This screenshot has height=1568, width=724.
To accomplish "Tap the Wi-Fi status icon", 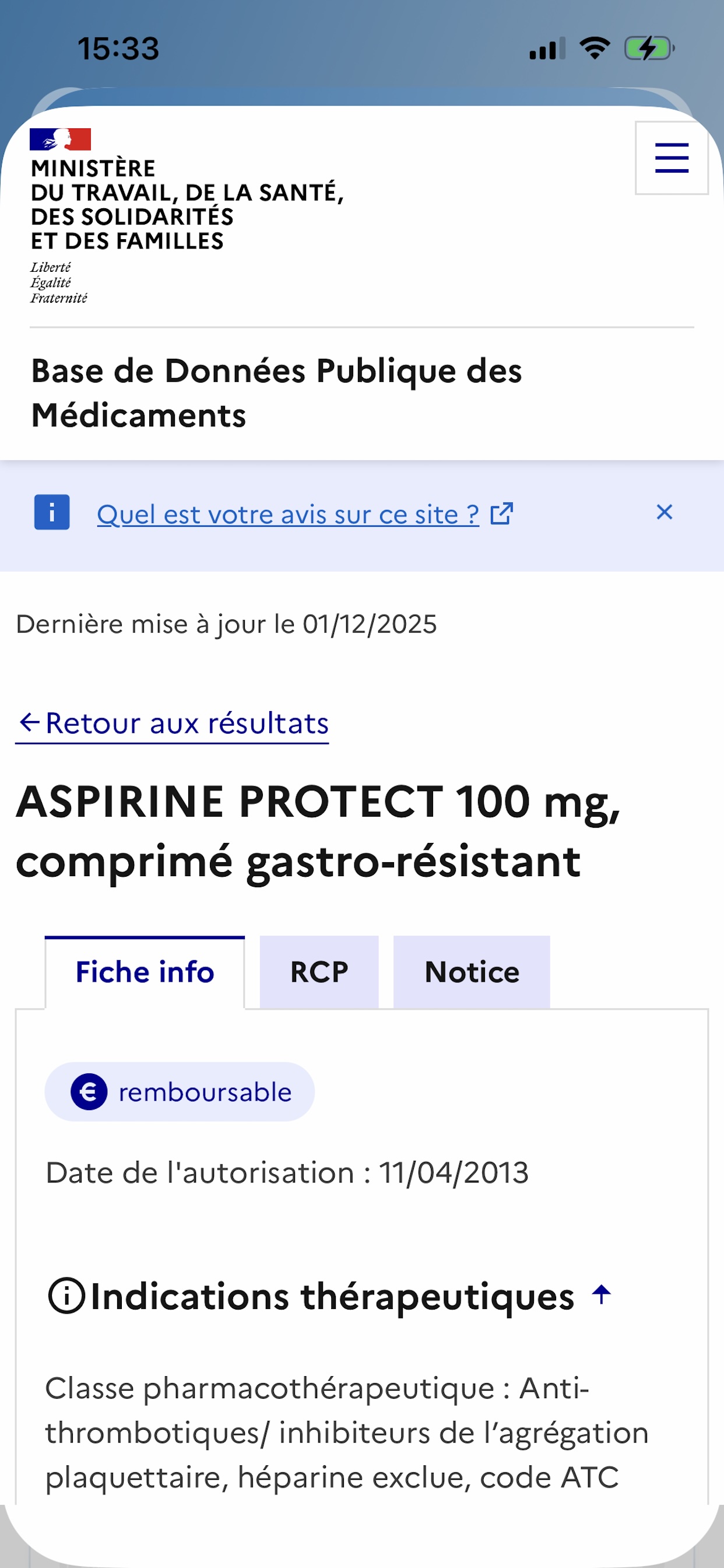I will click(595, 48).
